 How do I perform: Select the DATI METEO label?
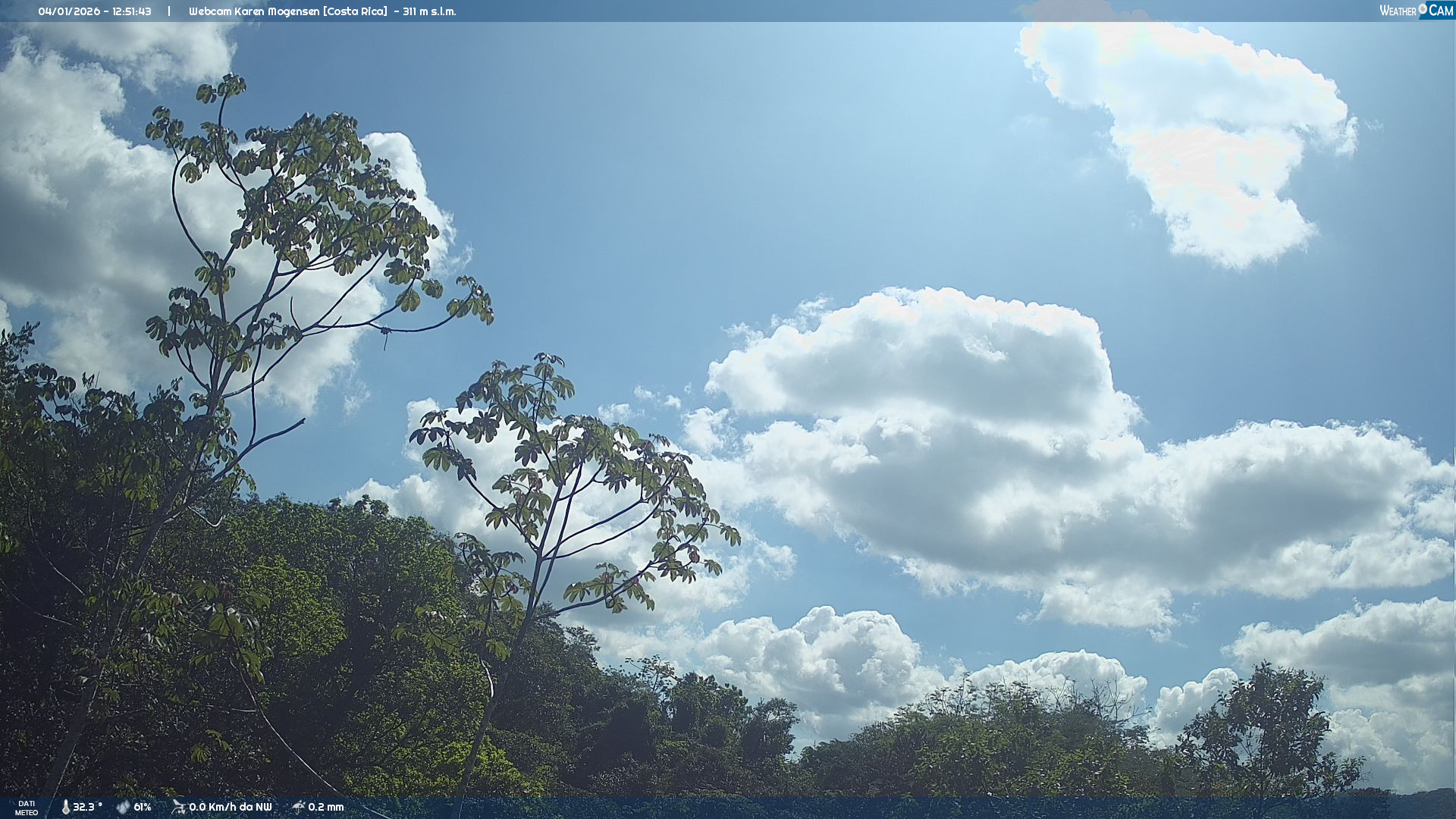(x=27, y=808)
